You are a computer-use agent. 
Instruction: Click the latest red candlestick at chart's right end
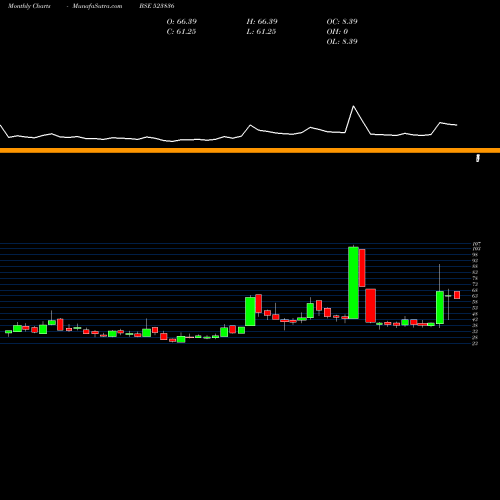pyautogui.click(x=457, y=295)
